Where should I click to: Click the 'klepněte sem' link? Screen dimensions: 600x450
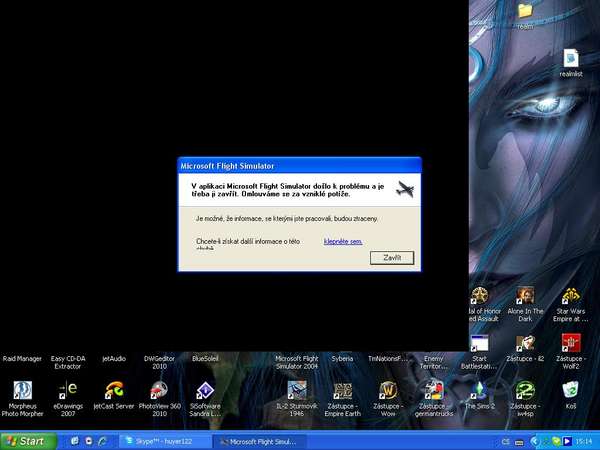pyautogui.click(x=342, y=241)
